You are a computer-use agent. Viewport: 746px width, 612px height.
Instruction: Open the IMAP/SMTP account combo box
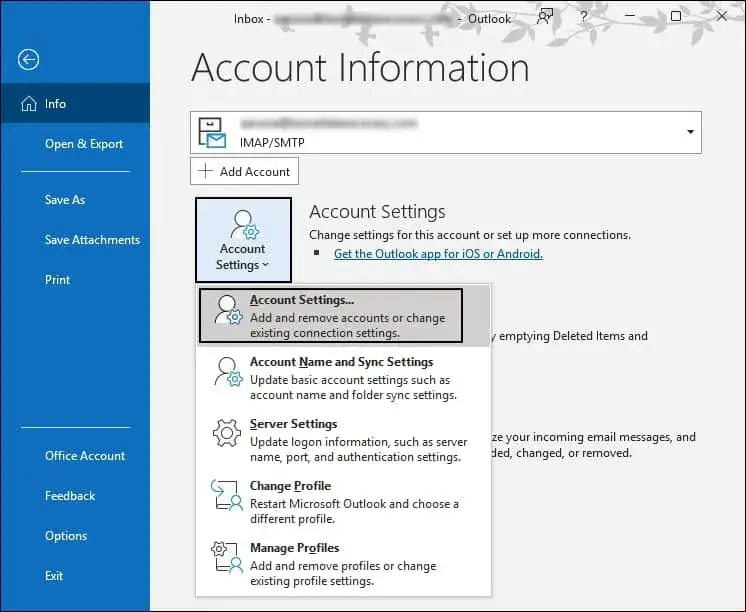[445, 132]
